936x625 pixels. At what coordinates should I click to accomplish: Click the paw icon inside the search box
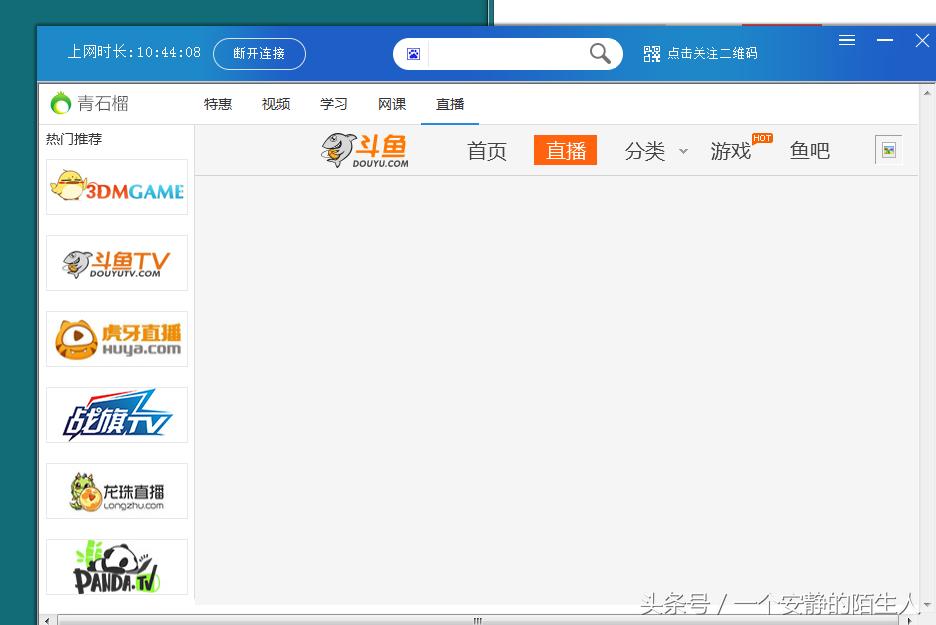(412, 54)
